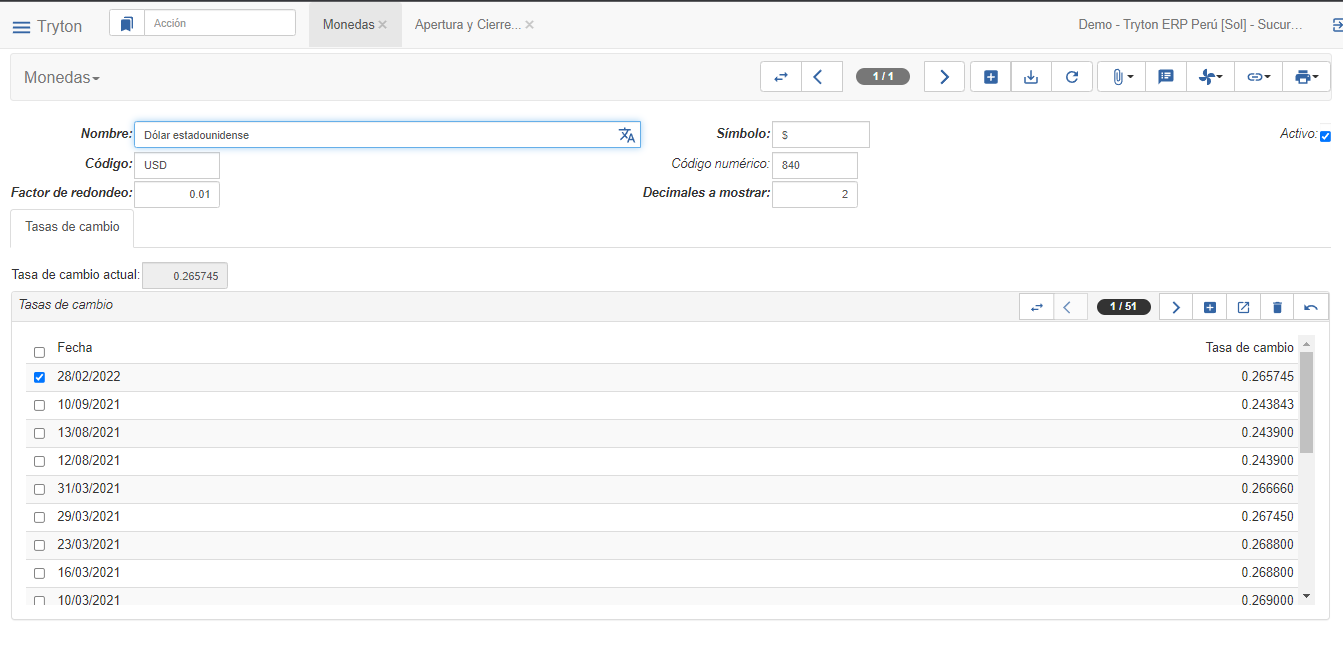
Task: Sort the table by Fecha column header
Action: coord(75,348)
